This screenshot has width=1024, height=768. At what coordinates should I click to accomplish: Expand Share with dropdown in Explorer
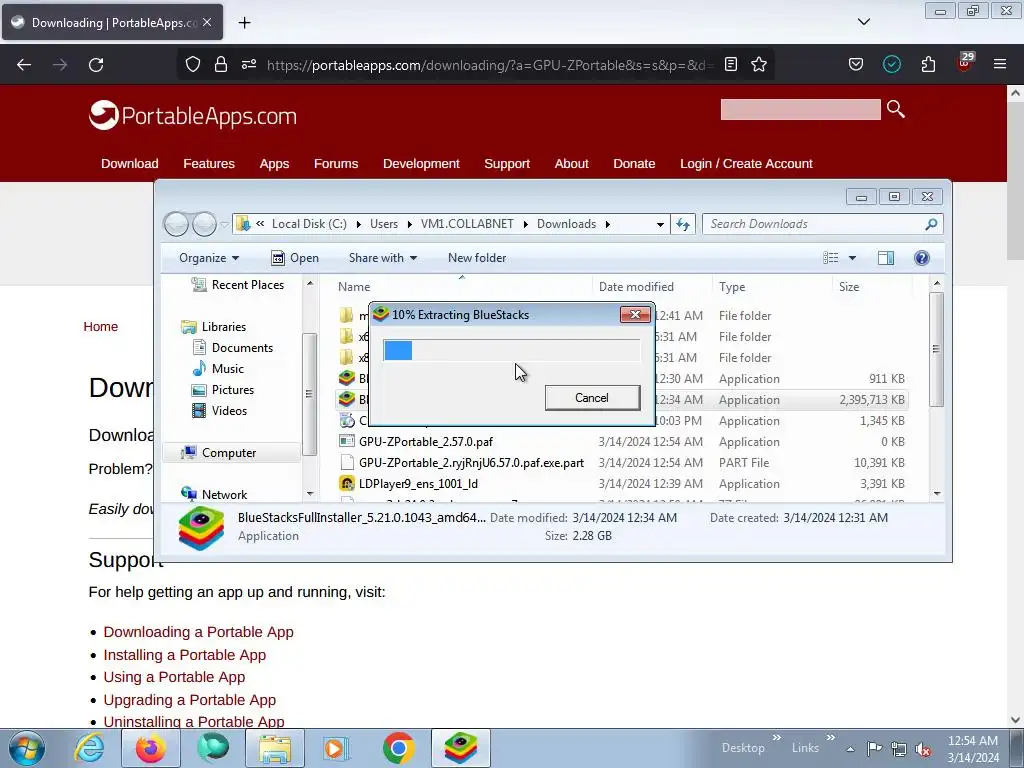383,258
